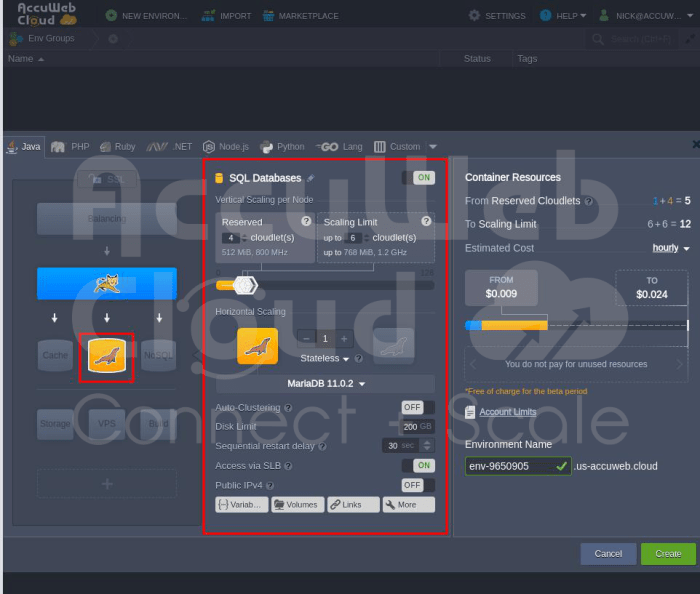Switch to the Java tab
The image size is (700, 594).
pos(24,146)
